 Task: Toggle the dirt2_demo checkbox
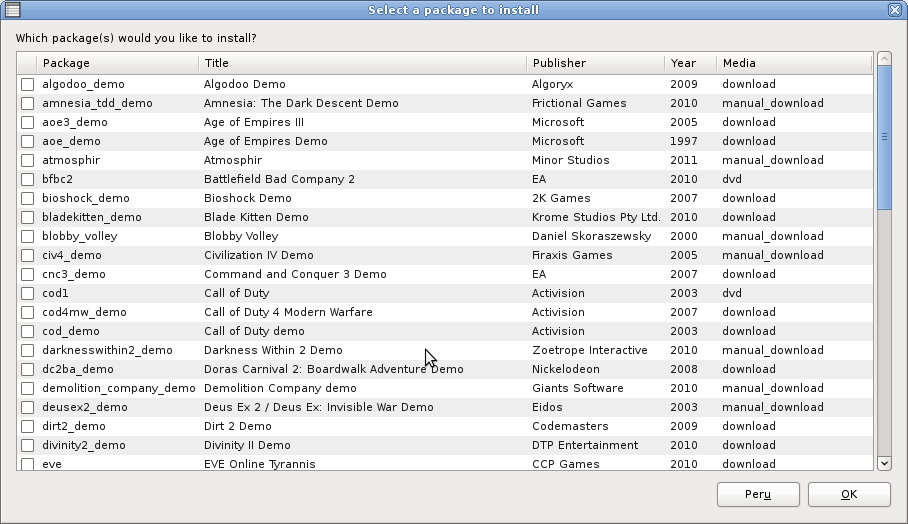click(28, 427)
